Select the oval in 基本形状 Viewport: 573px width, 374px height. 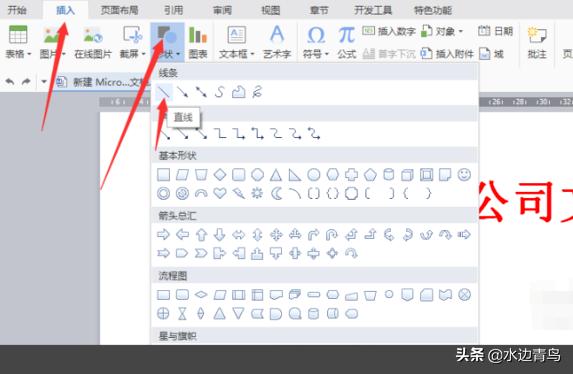click(x=314, y=175)
